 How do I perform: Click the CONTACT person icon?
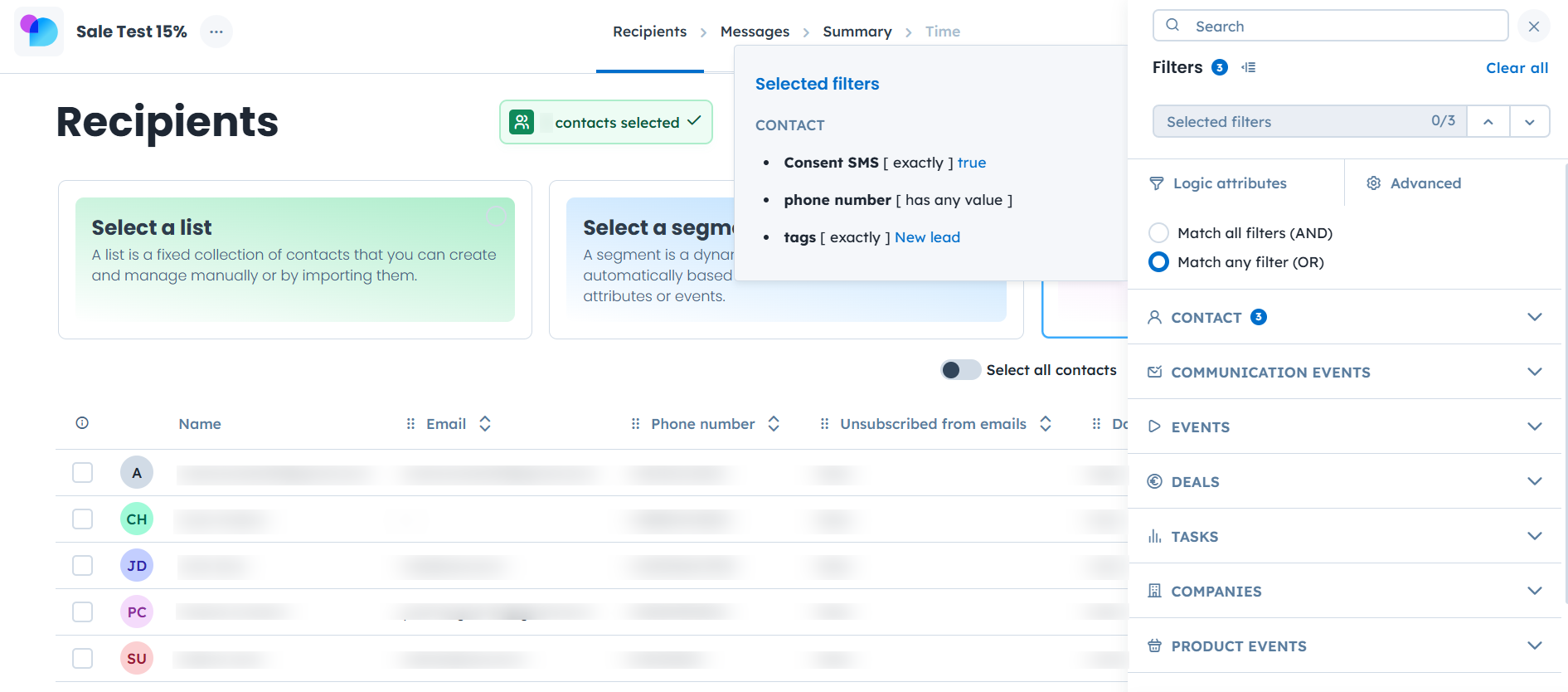point(1154,317)
